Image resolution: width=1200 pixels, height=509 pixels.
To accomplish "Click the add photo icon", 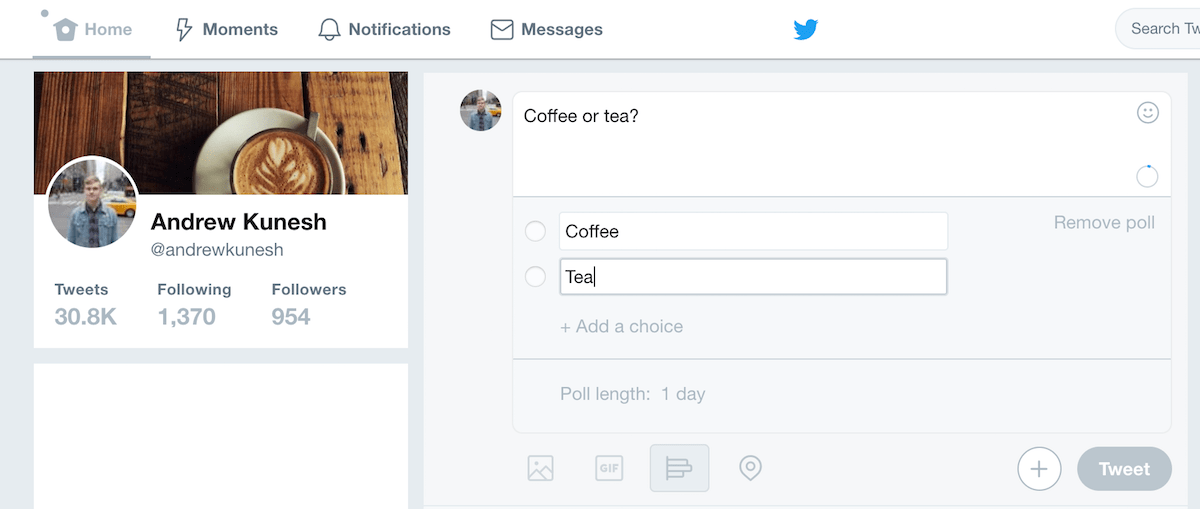I will 540,468.
